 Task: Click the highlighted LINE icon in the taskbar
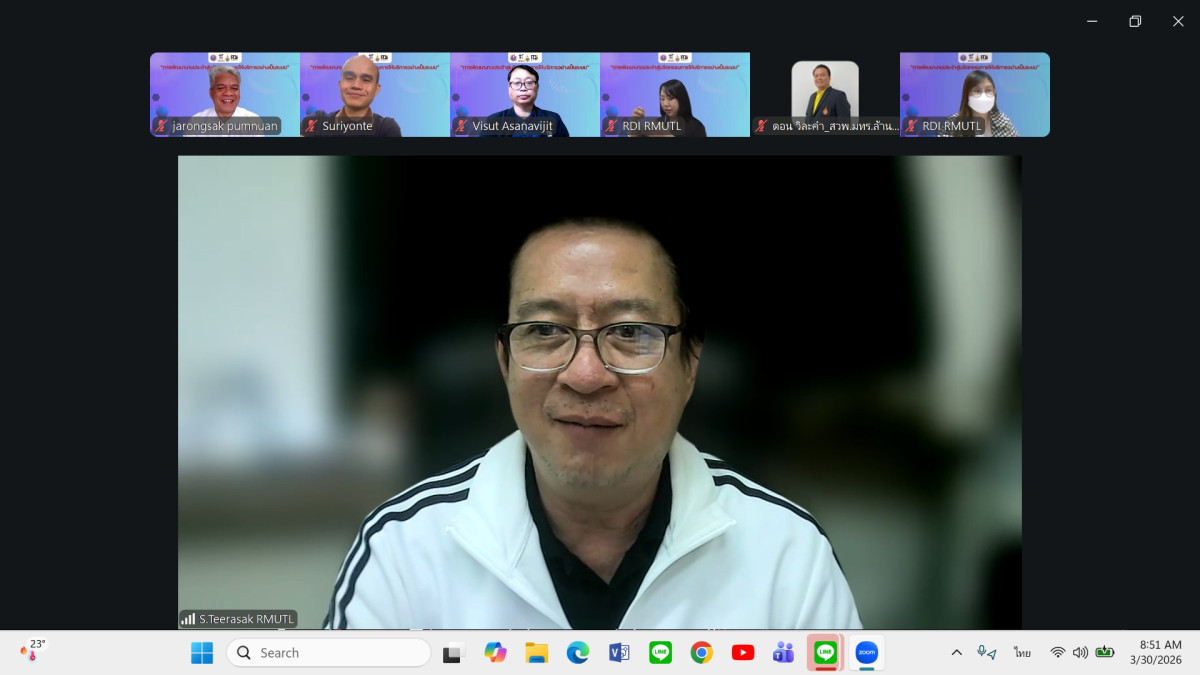(x=825, y=653)
